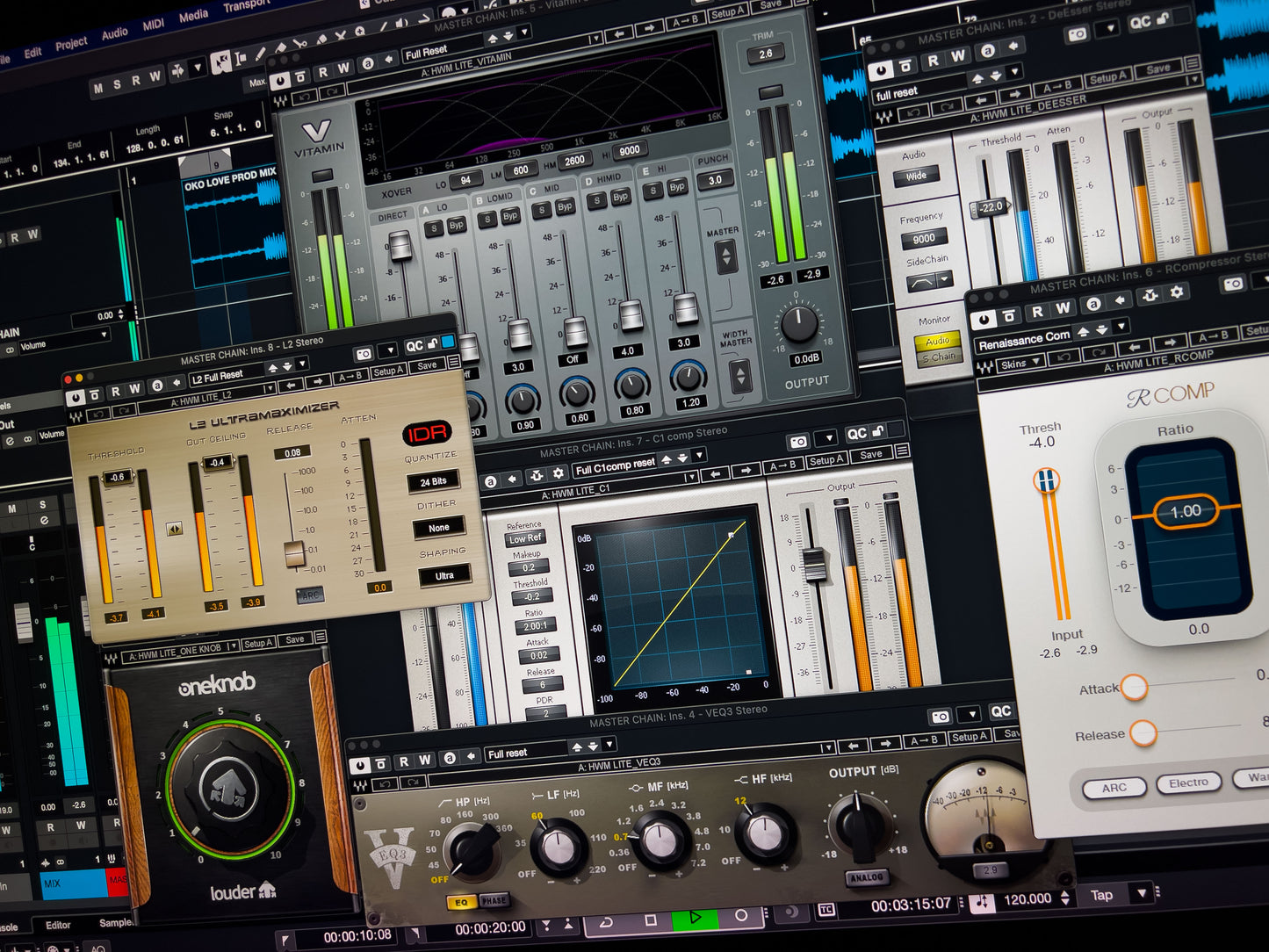Click the DeEsser Monitor Audio button
This screenshot has width=1269, height=952.
(x=937, y=341)
